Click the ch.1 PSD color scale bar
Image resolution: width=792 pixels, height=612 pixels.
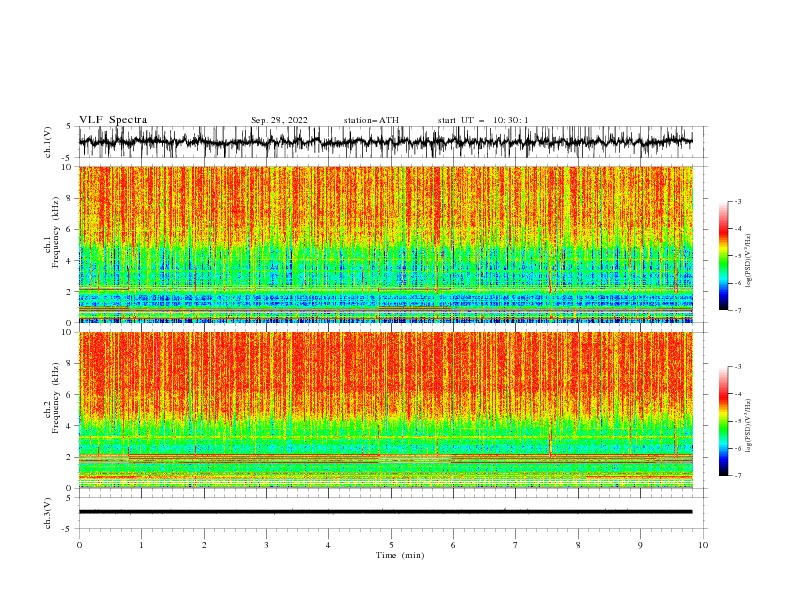coord(724,256)
